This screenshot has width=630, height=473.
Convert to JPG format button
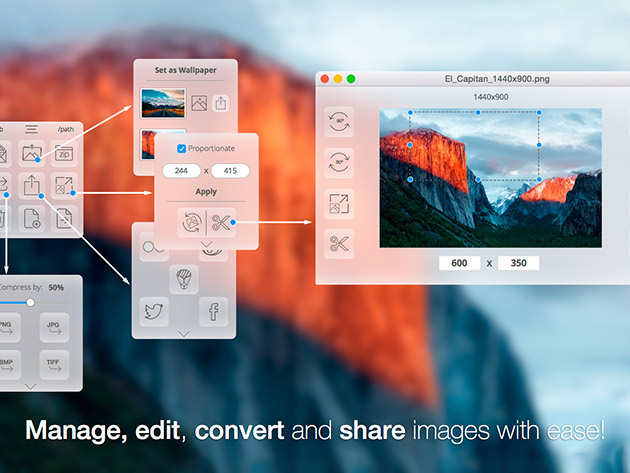coord(54,328)
